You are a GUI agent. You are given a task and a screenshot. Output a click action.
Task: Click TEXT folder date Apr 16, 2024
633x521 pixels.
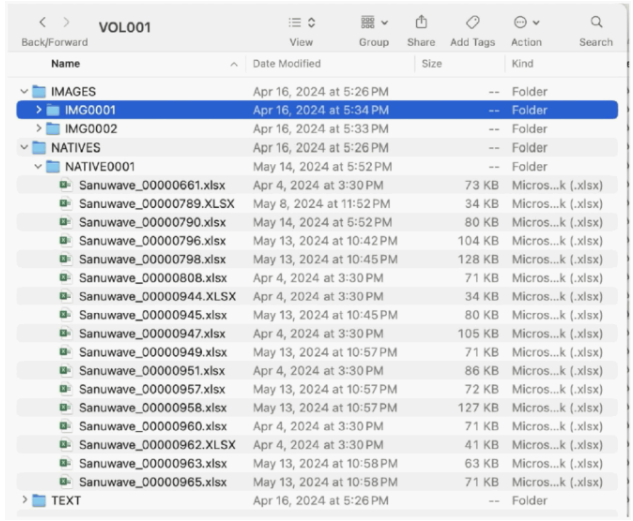(321, 501)
